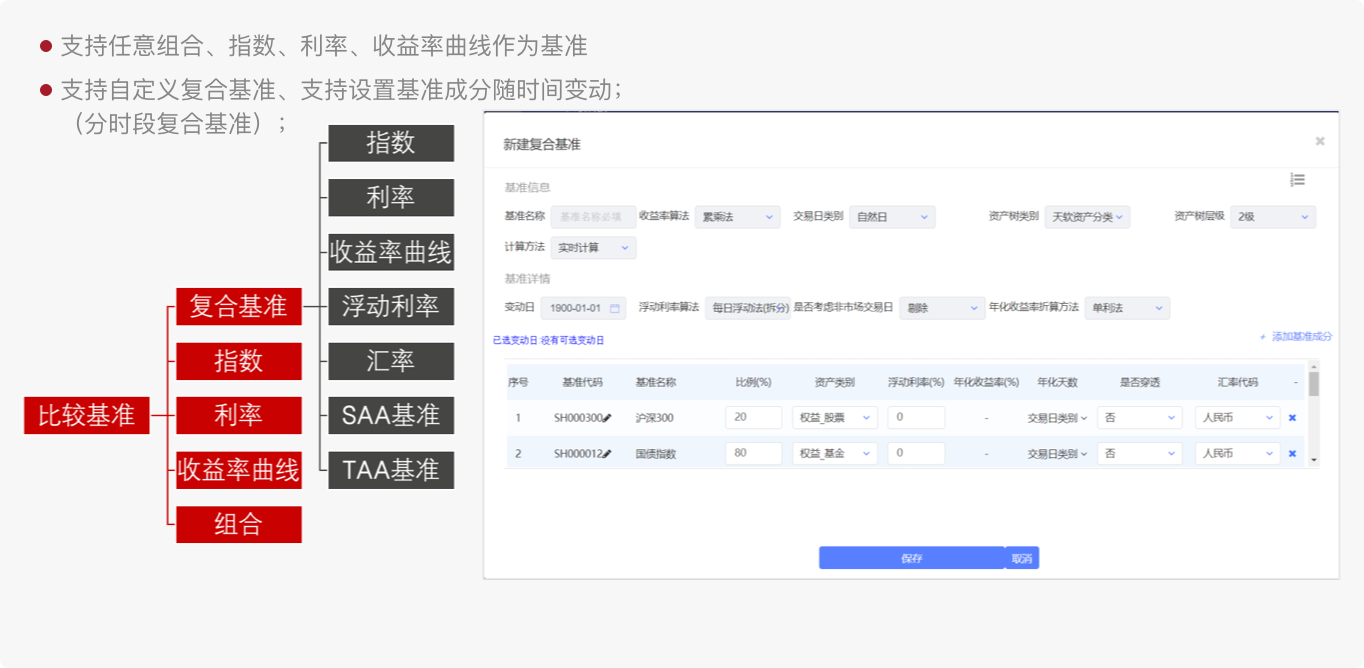The height and width of the screenshot is (668, 1364).
Task: Delete the 沪深300 row with its X
Action: point(1292,417)
